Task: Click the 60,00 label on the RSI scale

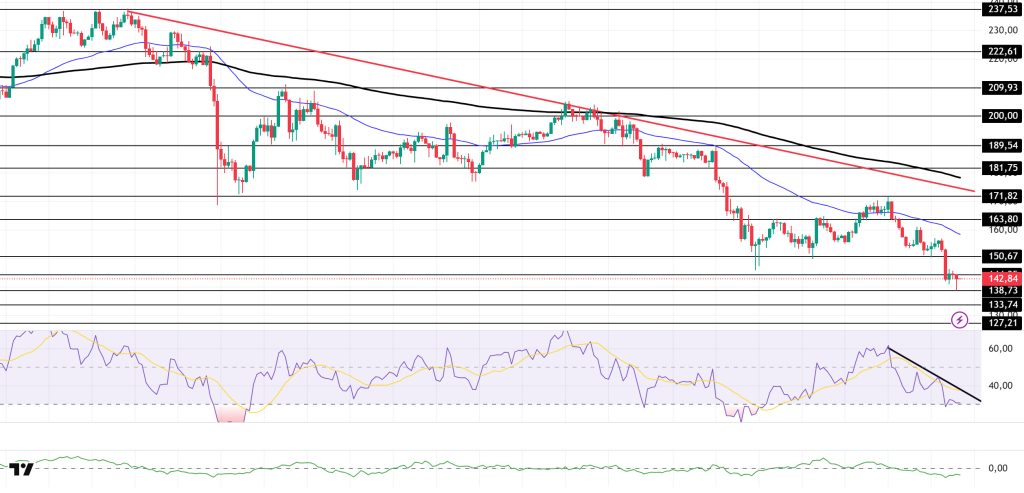Action: [1000, 349]
